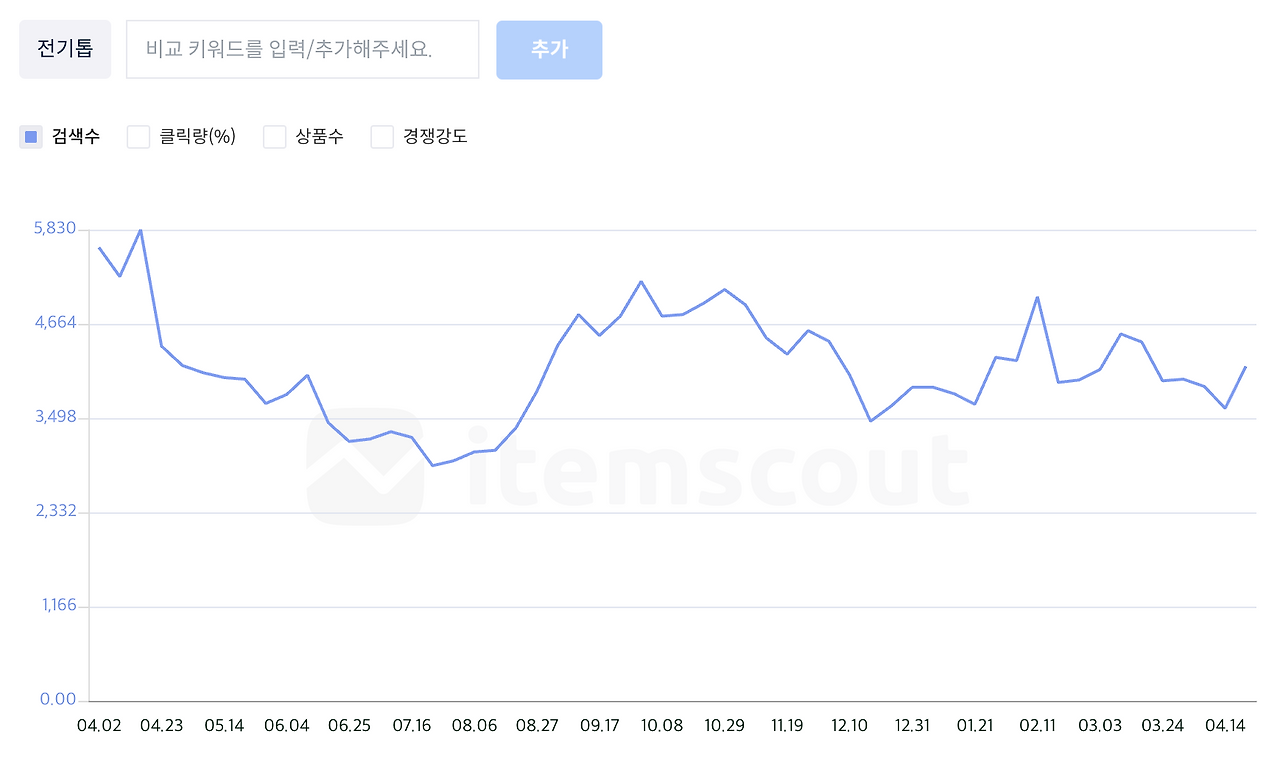
Task: Click the 추가 button to add keyword
Action: pos(548,49)
